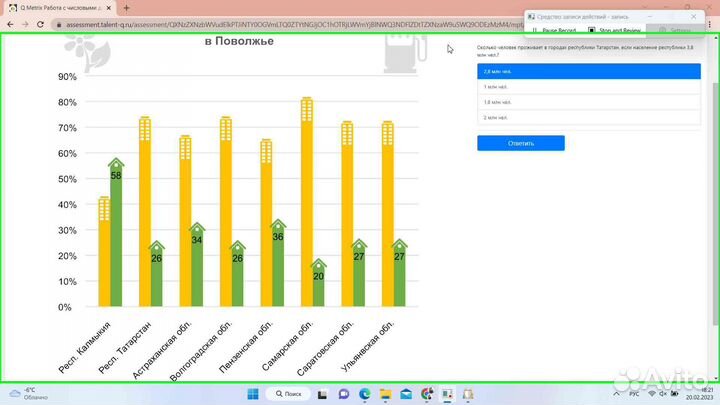This screenshot has height=405, width=720.
Task: Go back using browser back arrow
Action: (x=9, y=25)
